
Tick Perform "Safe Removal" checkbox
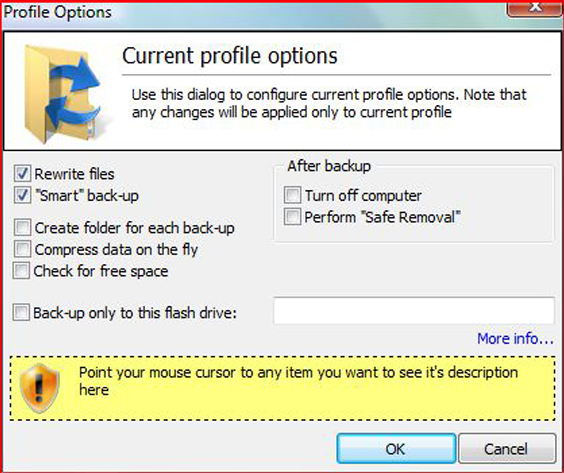click(x=292, y=217)
